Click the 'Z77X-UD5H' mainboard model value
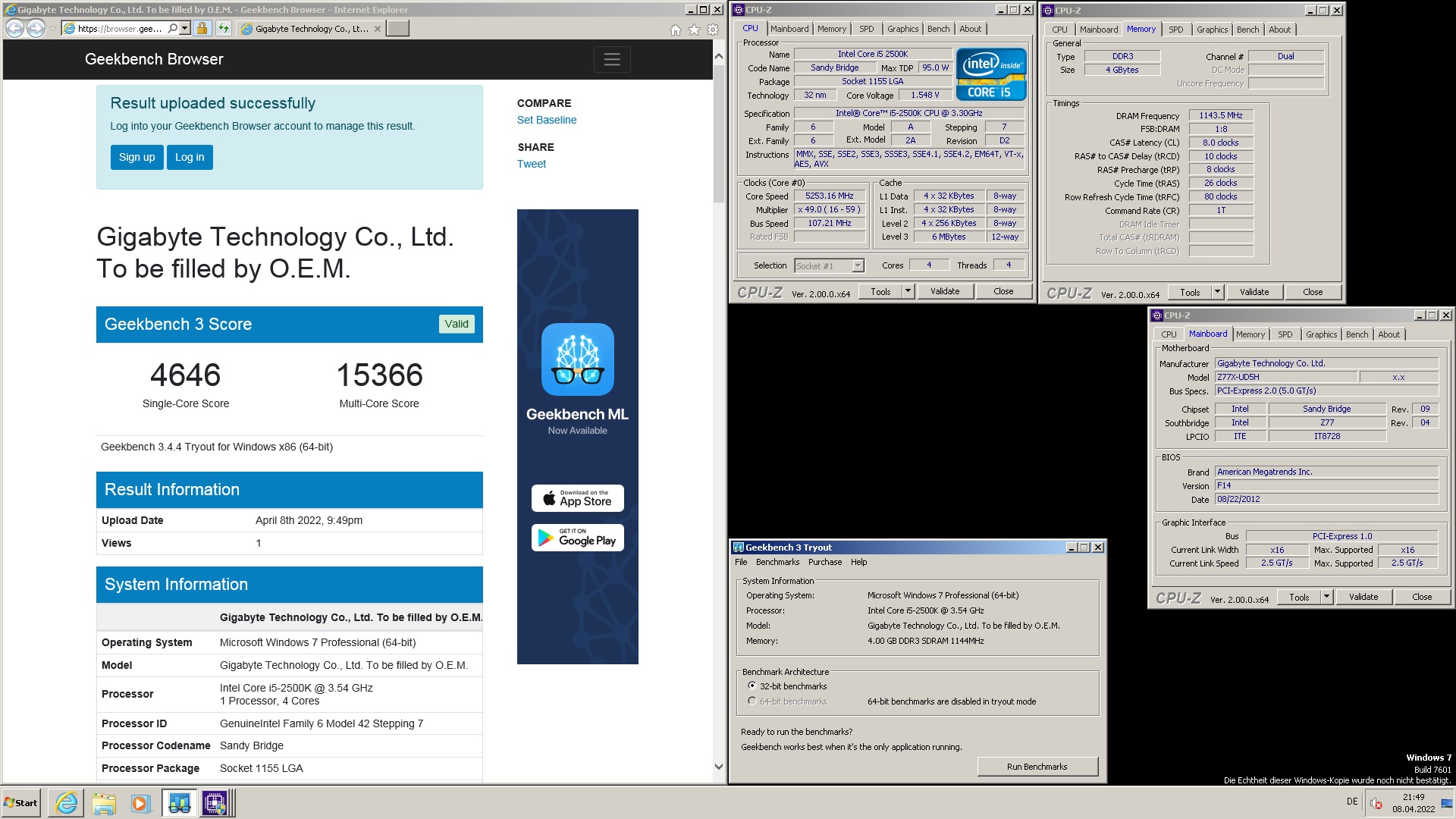This screenshot has height=819, width=1456. [x=1286, y=377]
